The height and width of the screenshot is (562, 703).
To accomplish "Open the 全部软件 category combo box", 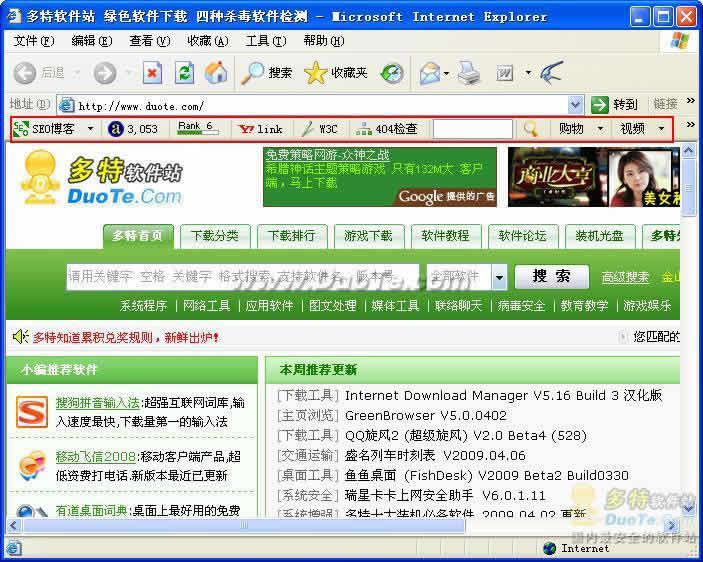I will click(x=467, y=277).
